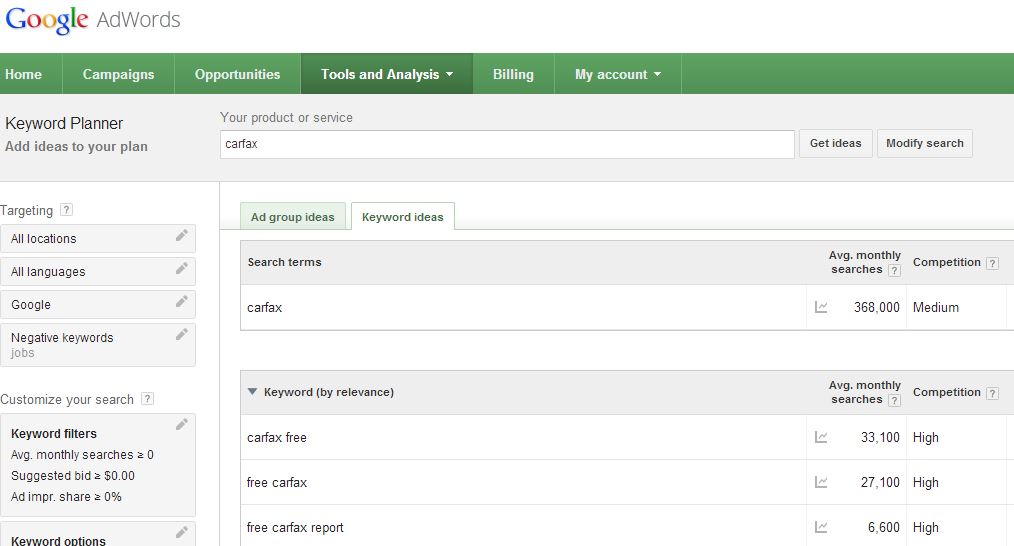
Task: Open the My account dropdown menu
Action: (618, 74)
